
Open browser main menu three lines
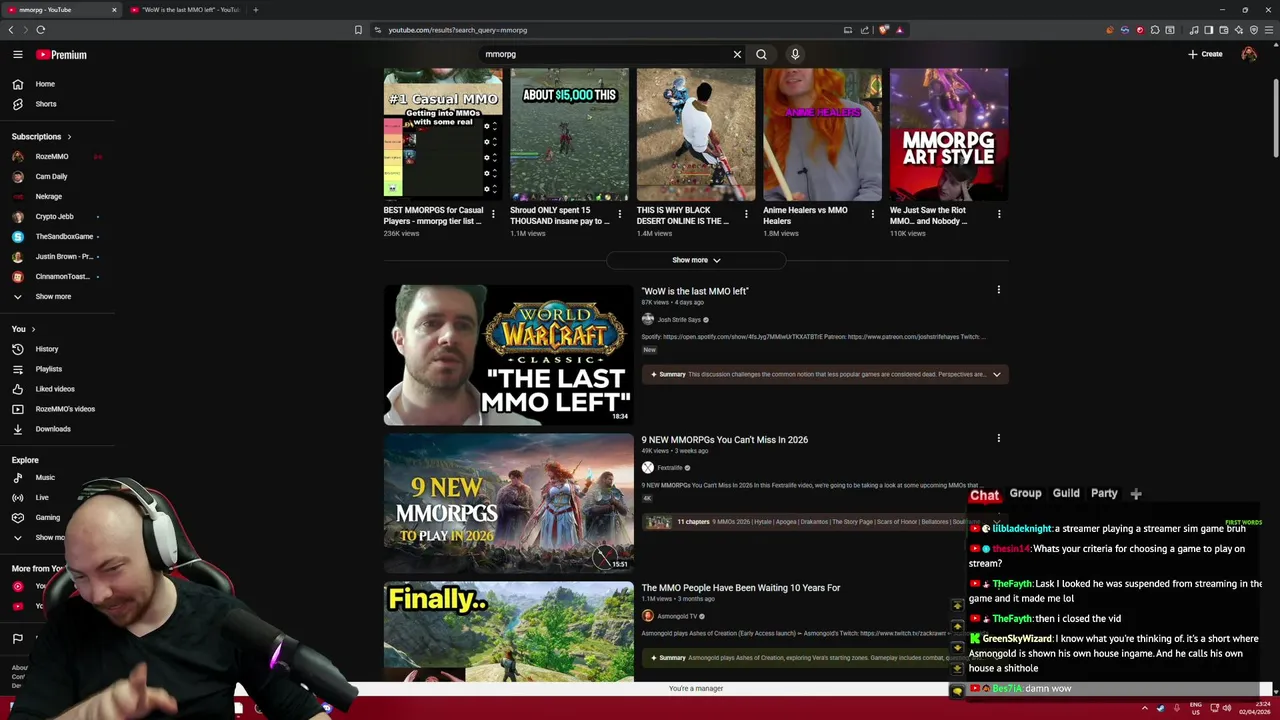coord(1269,30)
